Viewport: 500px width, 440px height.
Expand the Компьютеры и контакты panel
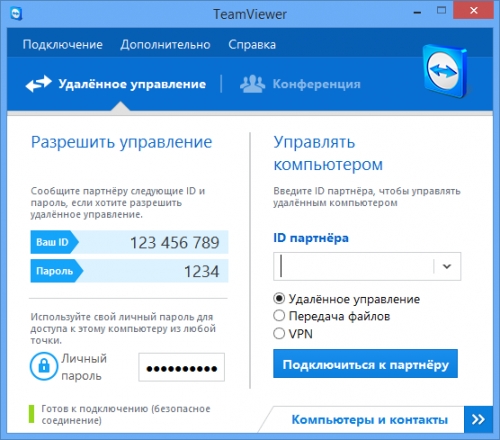click(x=369, y=420)
